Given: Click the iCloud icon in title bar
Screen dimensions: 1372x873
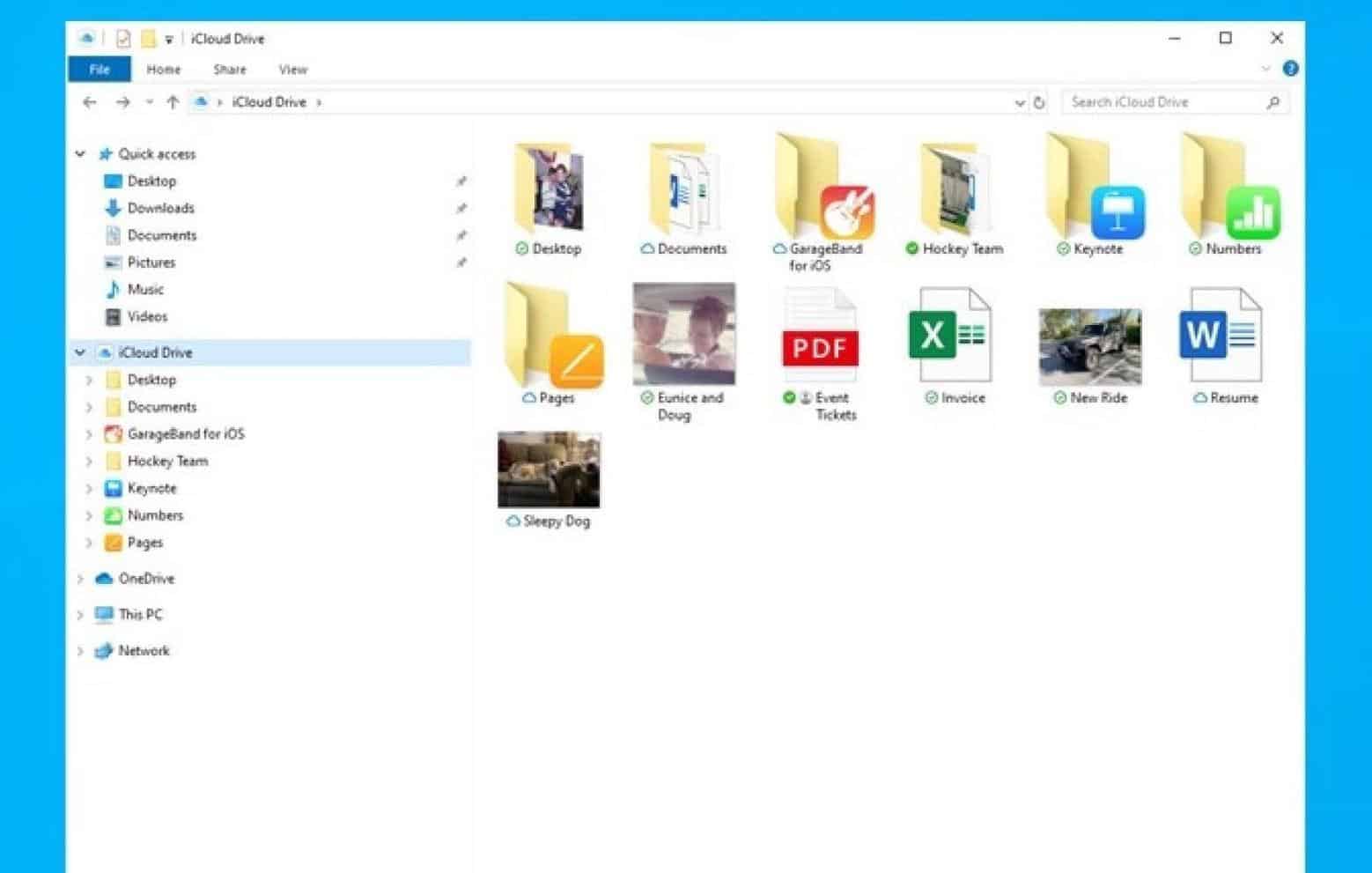Looking at the screenshot, I should (86, 39).
